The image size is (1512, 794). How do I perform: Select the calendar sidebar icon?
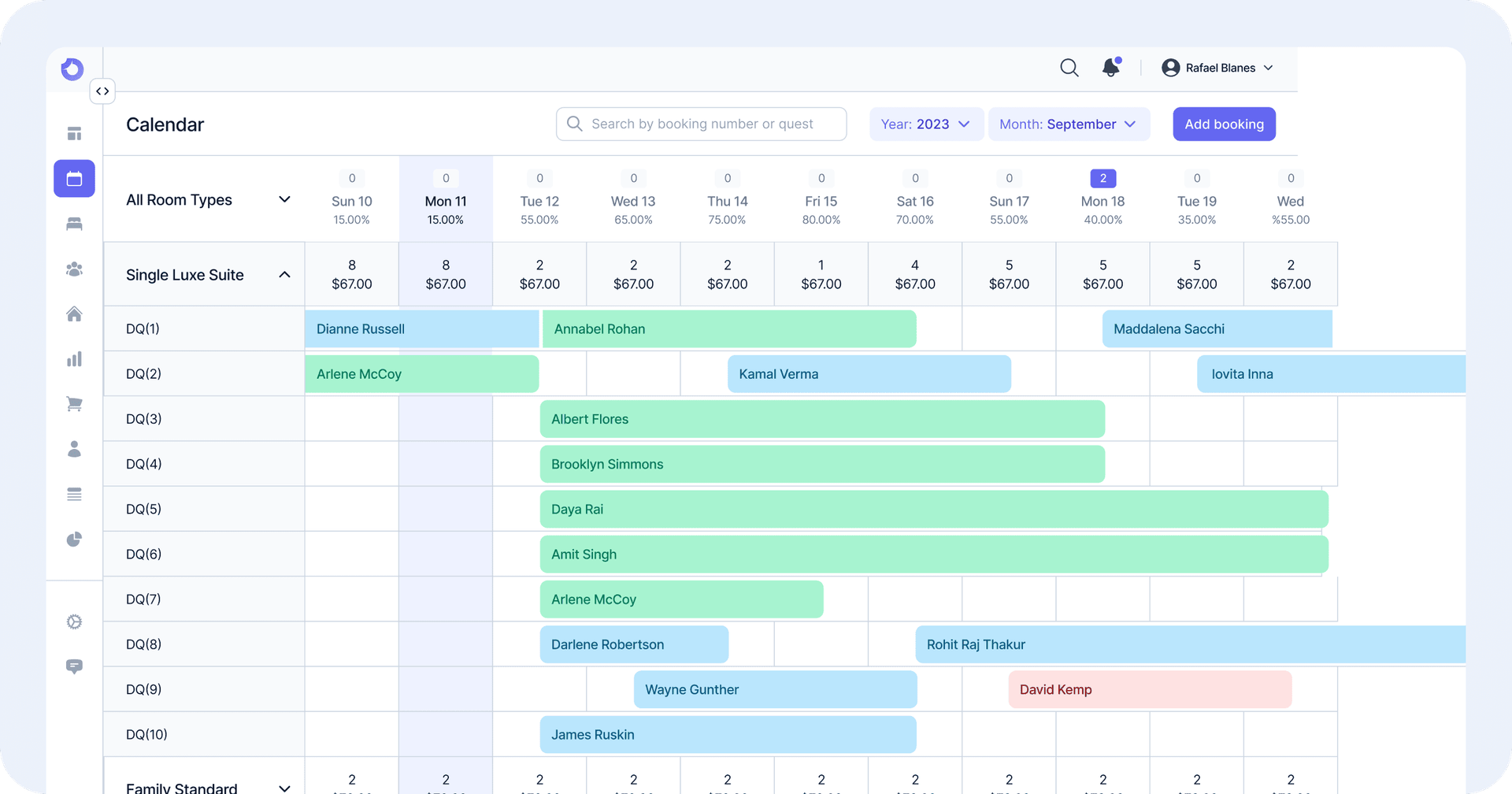74,179
